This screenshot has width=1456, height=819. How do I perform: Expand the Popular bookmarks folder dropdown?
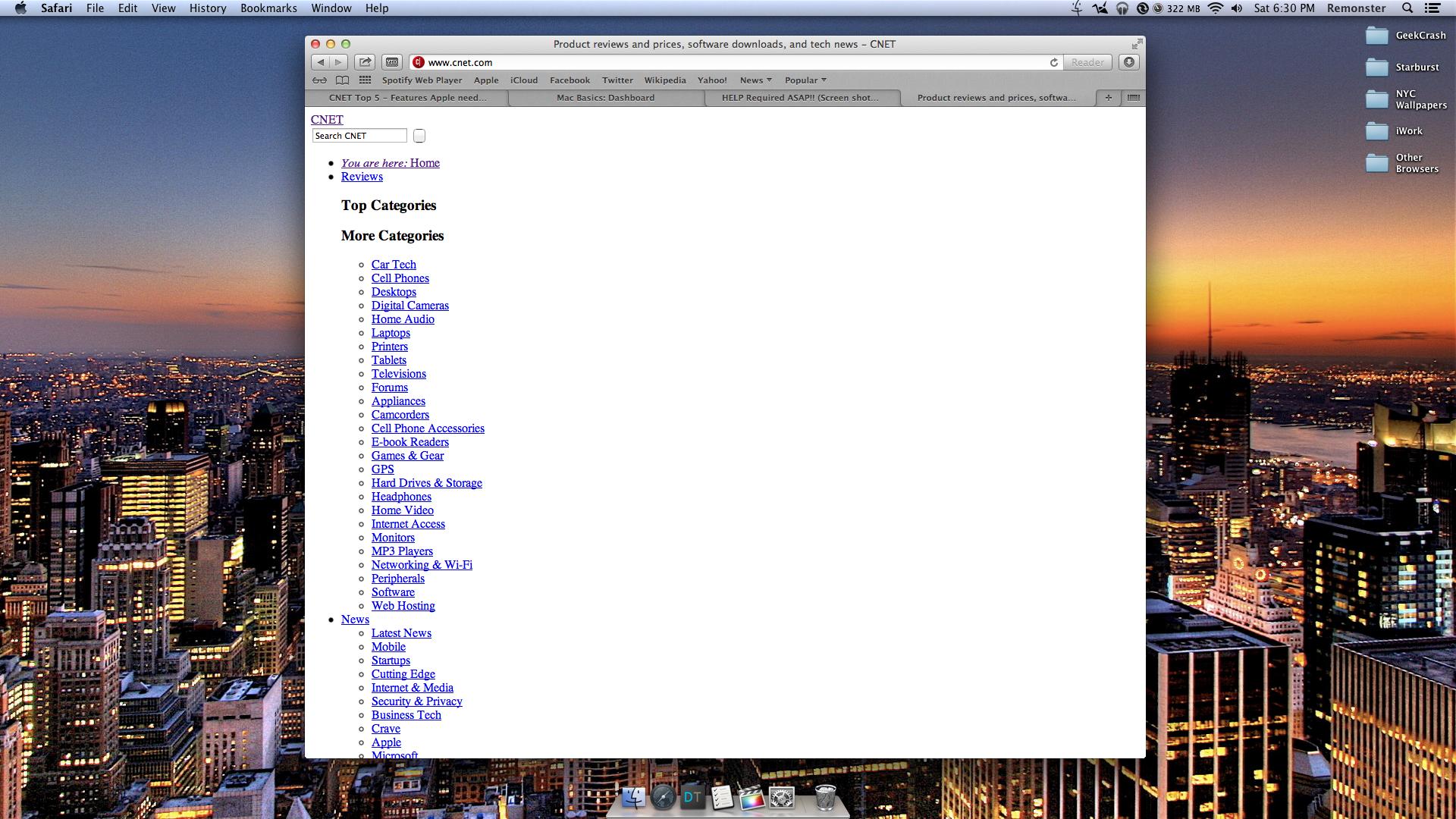point(805,80)
